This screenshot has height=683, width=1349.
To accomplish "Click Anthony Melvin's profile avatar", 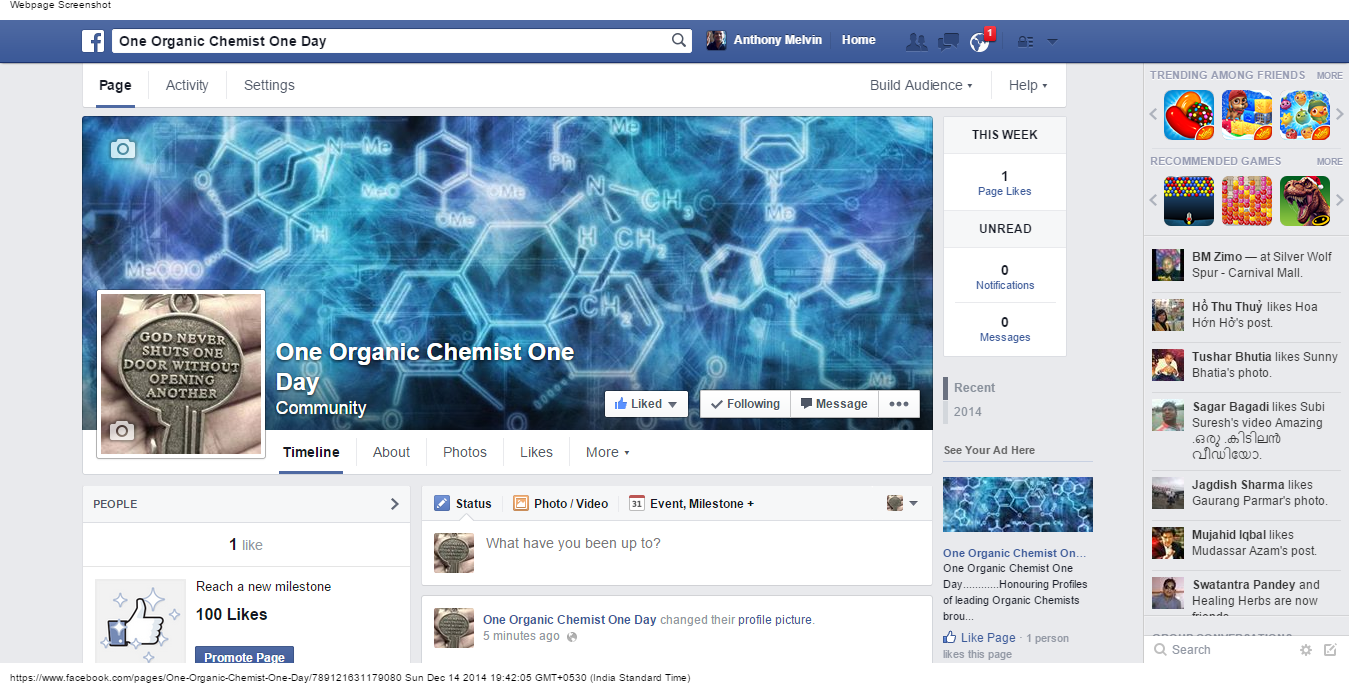I will 716,40.
